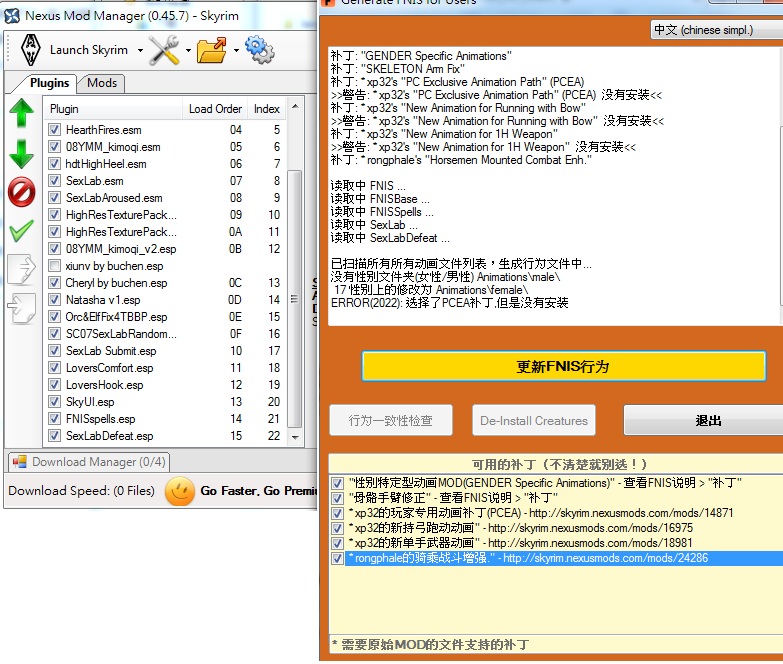
Task: Toggle FNISspells.esp checkbox
Action: coord(54,418)
